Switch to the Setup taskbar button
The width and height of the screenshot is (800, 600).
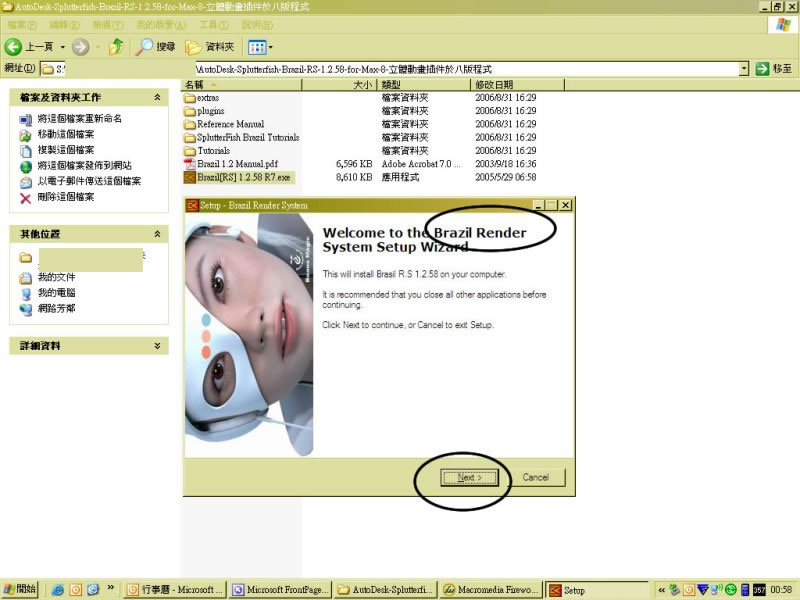click(596, 590)
